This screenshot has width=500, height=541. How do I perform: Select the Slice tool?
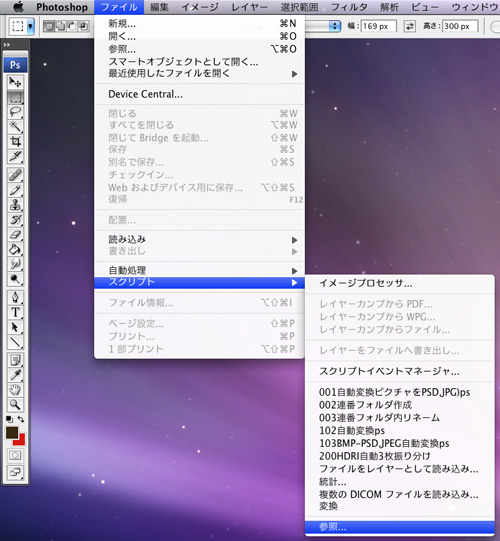[x=15, y=156]
